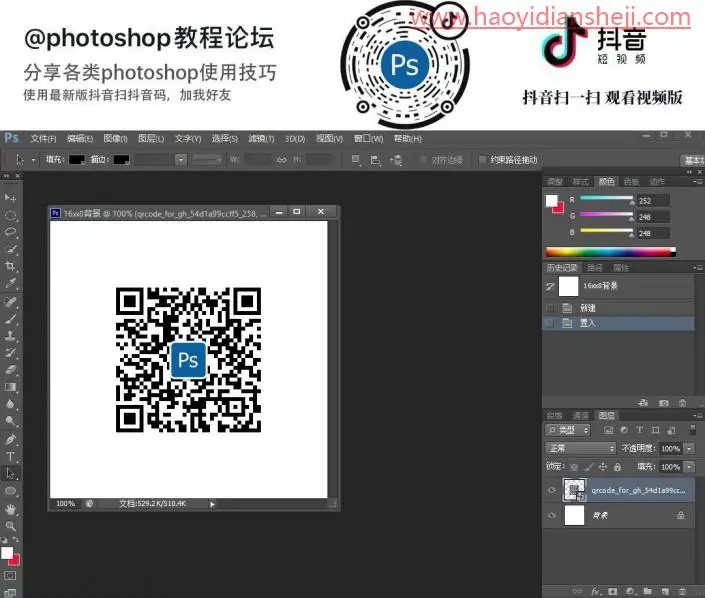The image size is (705, 598).
Task: Select the Lasso tool
Action: [10, 232]
